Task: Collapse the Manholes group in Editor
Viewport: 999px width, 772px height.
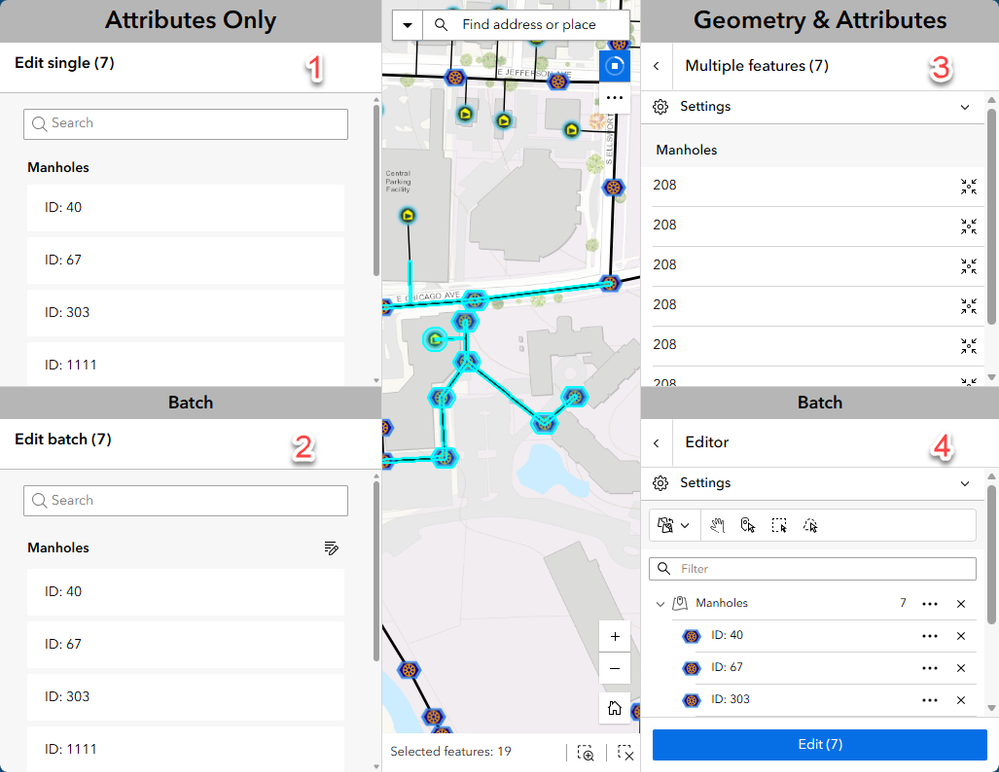Action: pos(660,604)
